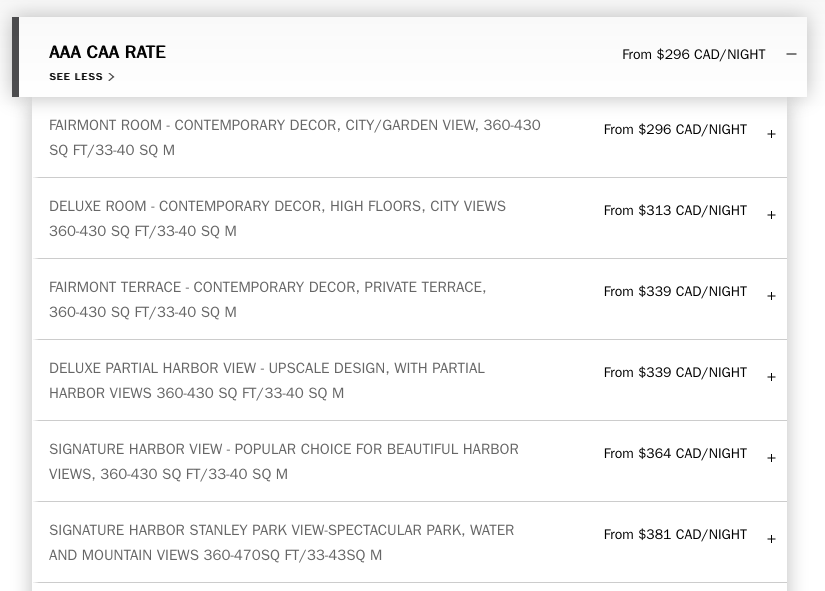Expand Signature Harbor Stanley Park plus icon

(x=771, y=539)
